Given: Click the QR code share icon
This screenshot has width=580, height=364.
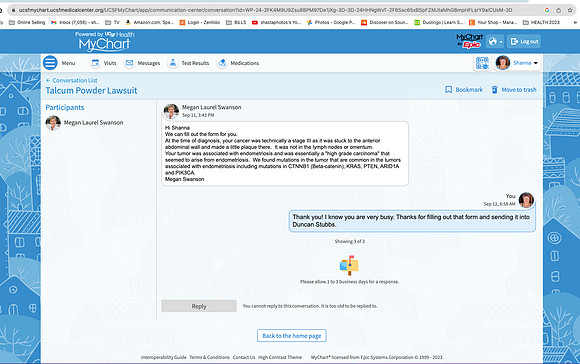Looking at the screenshot, I should (482, 63).
